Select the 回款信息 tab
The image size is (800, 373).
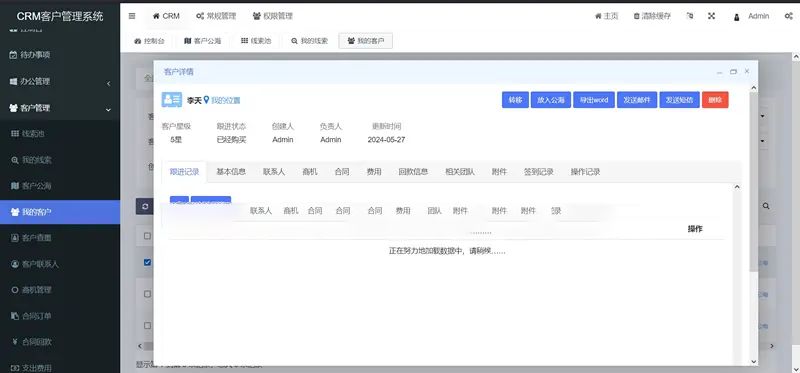click(413, 172)
